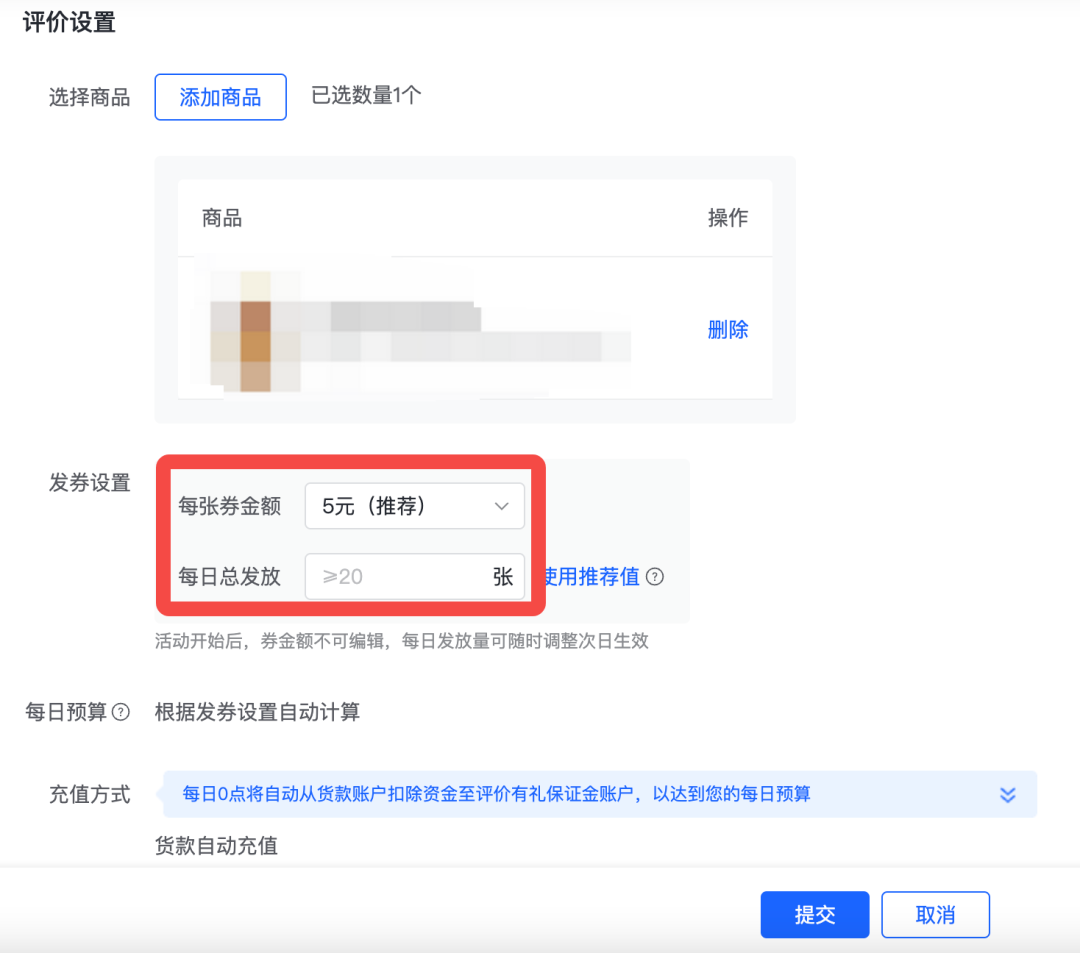Click 添加商品 to add a product

coord(220,97)
